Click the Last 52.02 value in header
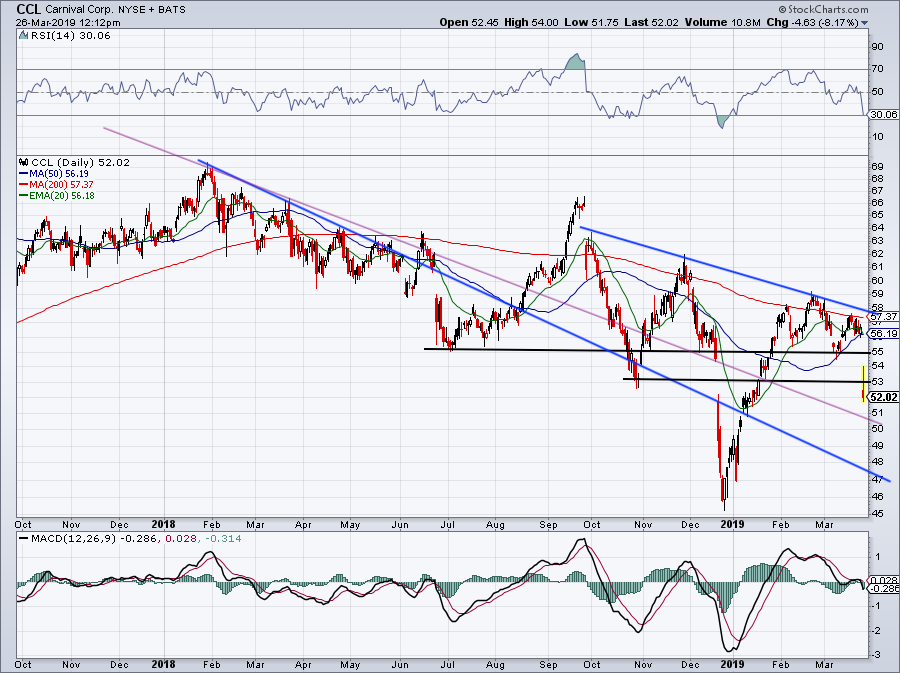 pos(651,22)
